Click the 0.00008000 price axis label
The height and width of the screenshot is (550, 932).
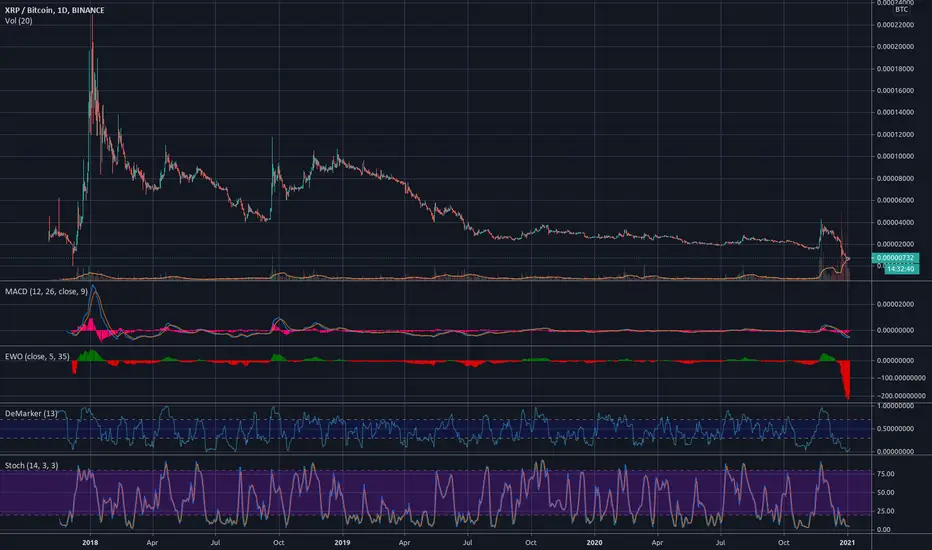coord(895,178)
